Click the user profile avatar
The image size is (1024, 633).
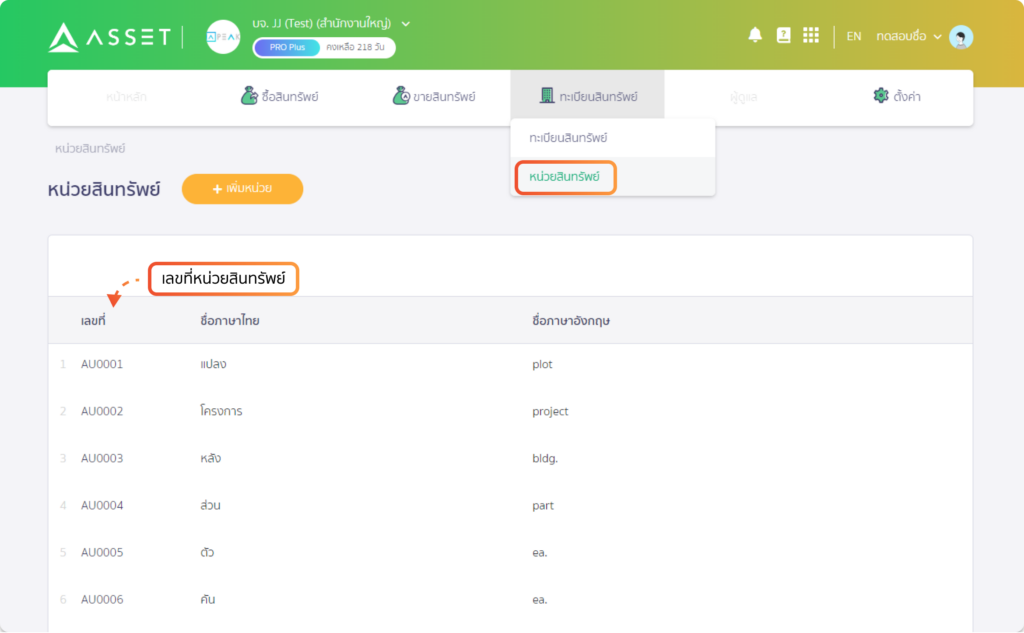(x=961, y=37)
